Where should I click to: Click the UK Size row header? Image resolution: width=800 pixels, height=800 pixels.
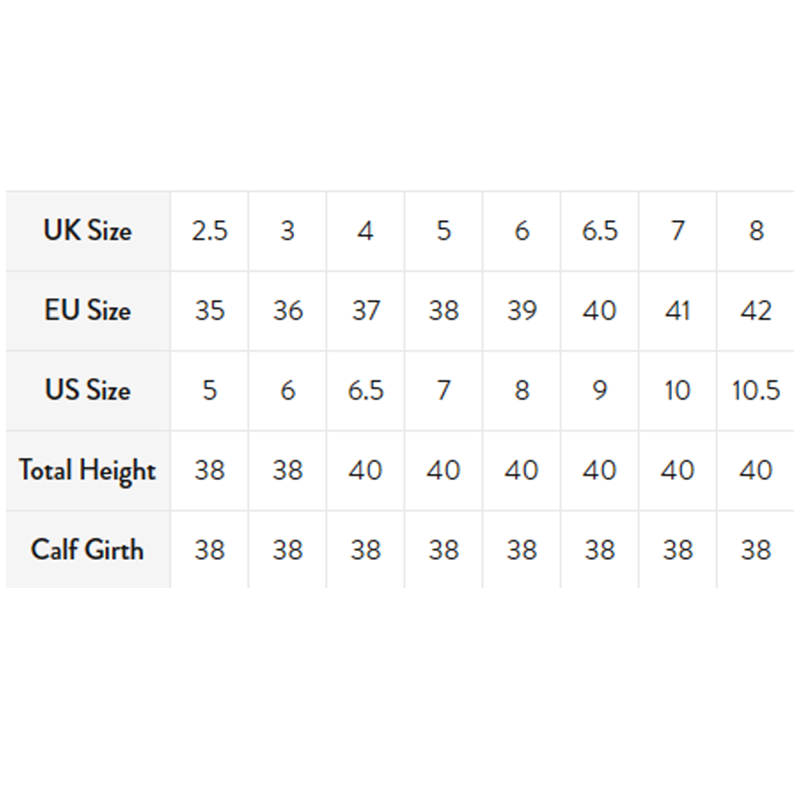coord(87,231)
